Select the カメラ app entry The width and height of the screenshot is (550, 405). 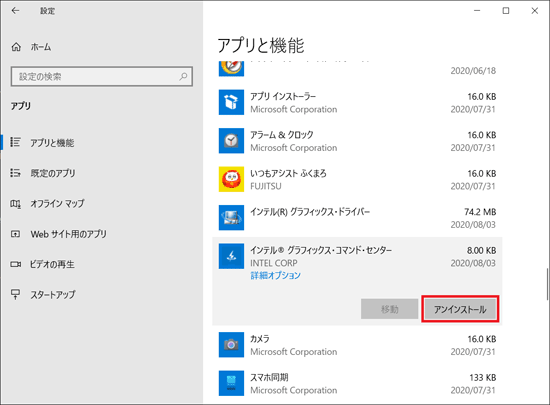(x=357, y=345)
